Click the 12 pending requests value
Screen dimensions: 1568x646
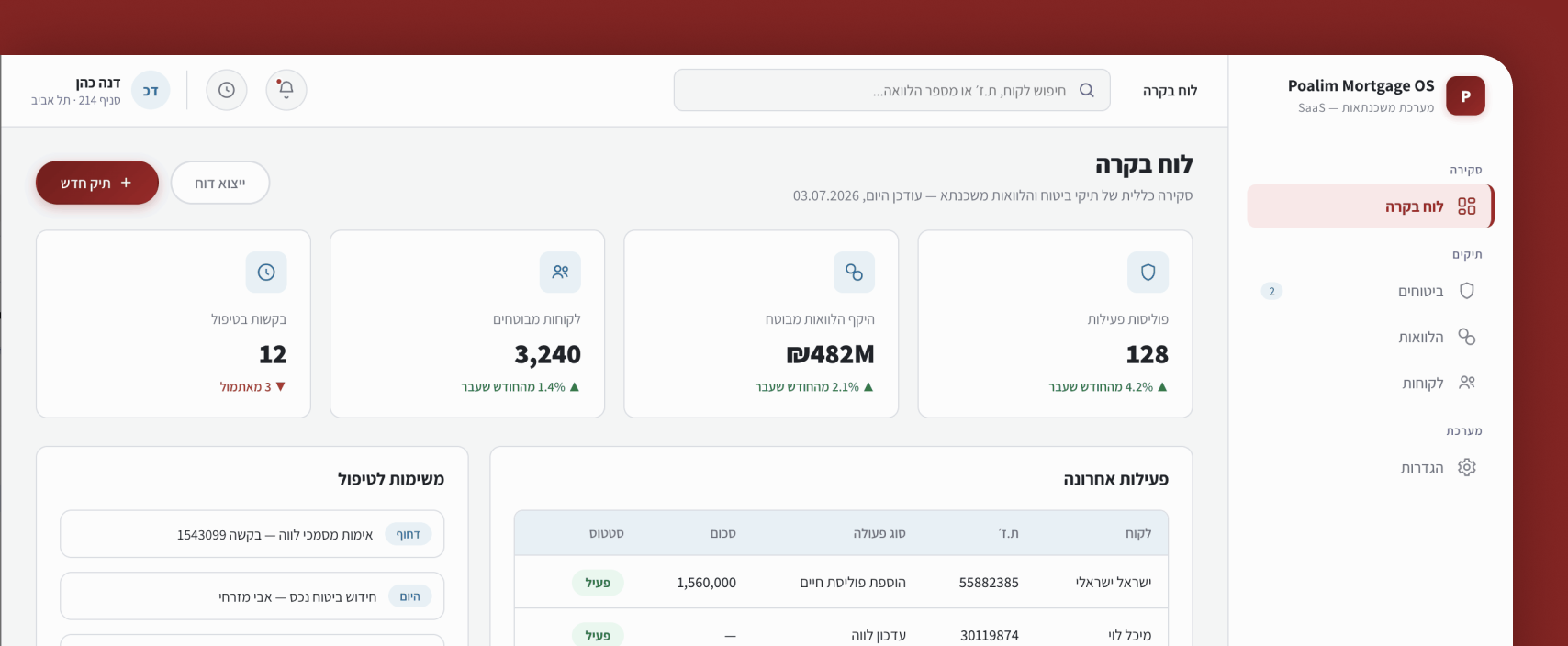pyautogui.click(x=273, y=354)
